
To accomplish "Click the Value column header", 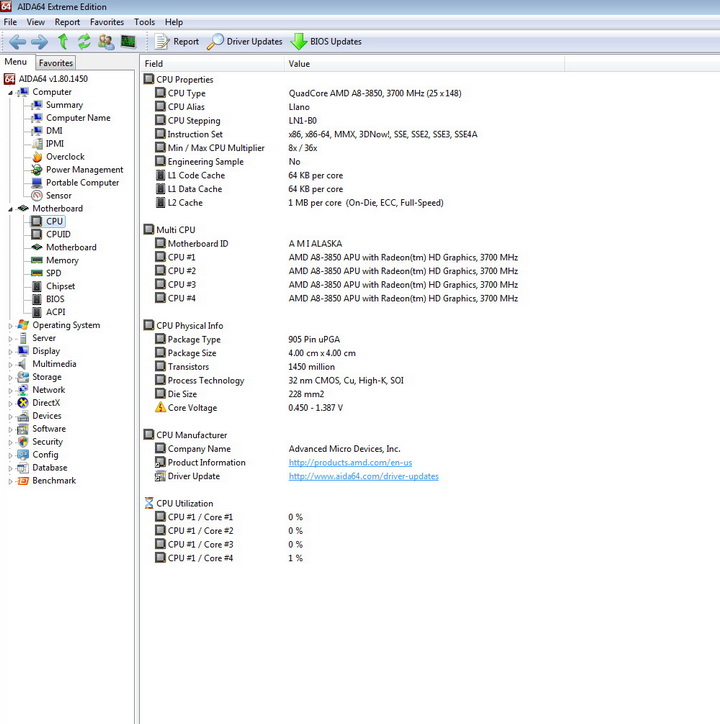I will (x=424, y=64).
